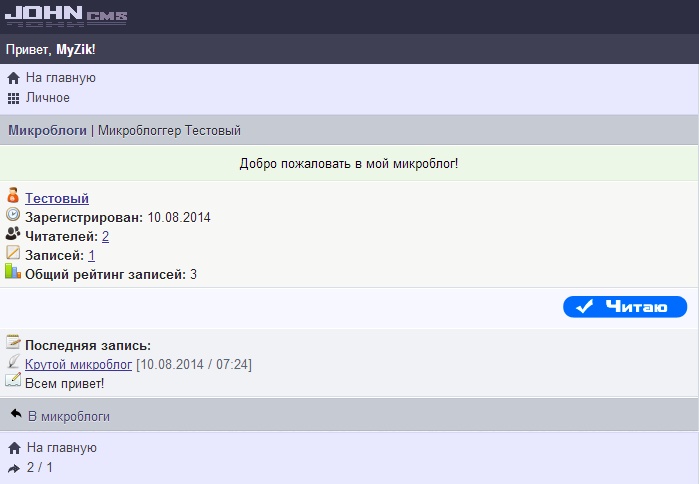
Task: Open the Личное menu item
Action: 48,98
